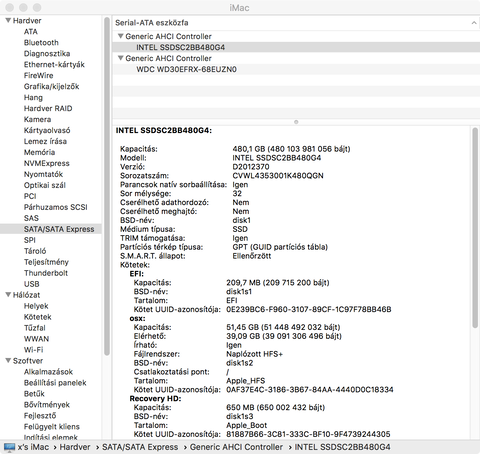
Task: Select Felügyelt kliens entry
Action: [x=52, y=427]
